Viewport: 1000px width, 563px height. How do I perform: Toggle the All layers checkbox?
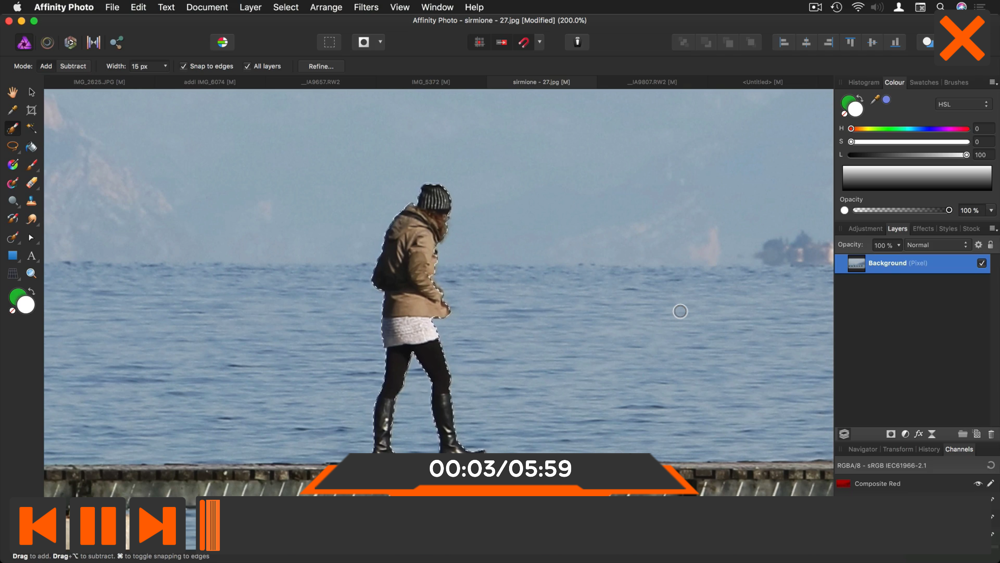[247, 66]
